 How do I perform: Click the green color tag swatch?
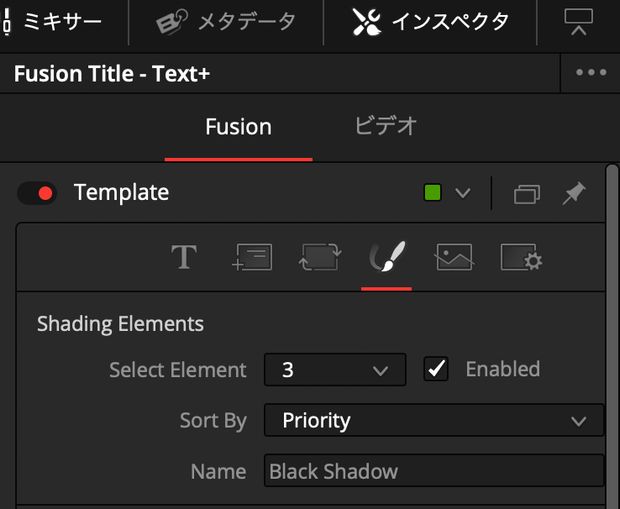[432, 193]
